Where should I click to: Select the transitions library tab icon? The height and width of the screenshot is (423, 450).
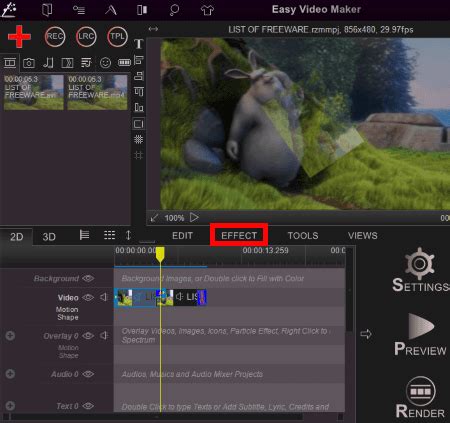point(67,63)
